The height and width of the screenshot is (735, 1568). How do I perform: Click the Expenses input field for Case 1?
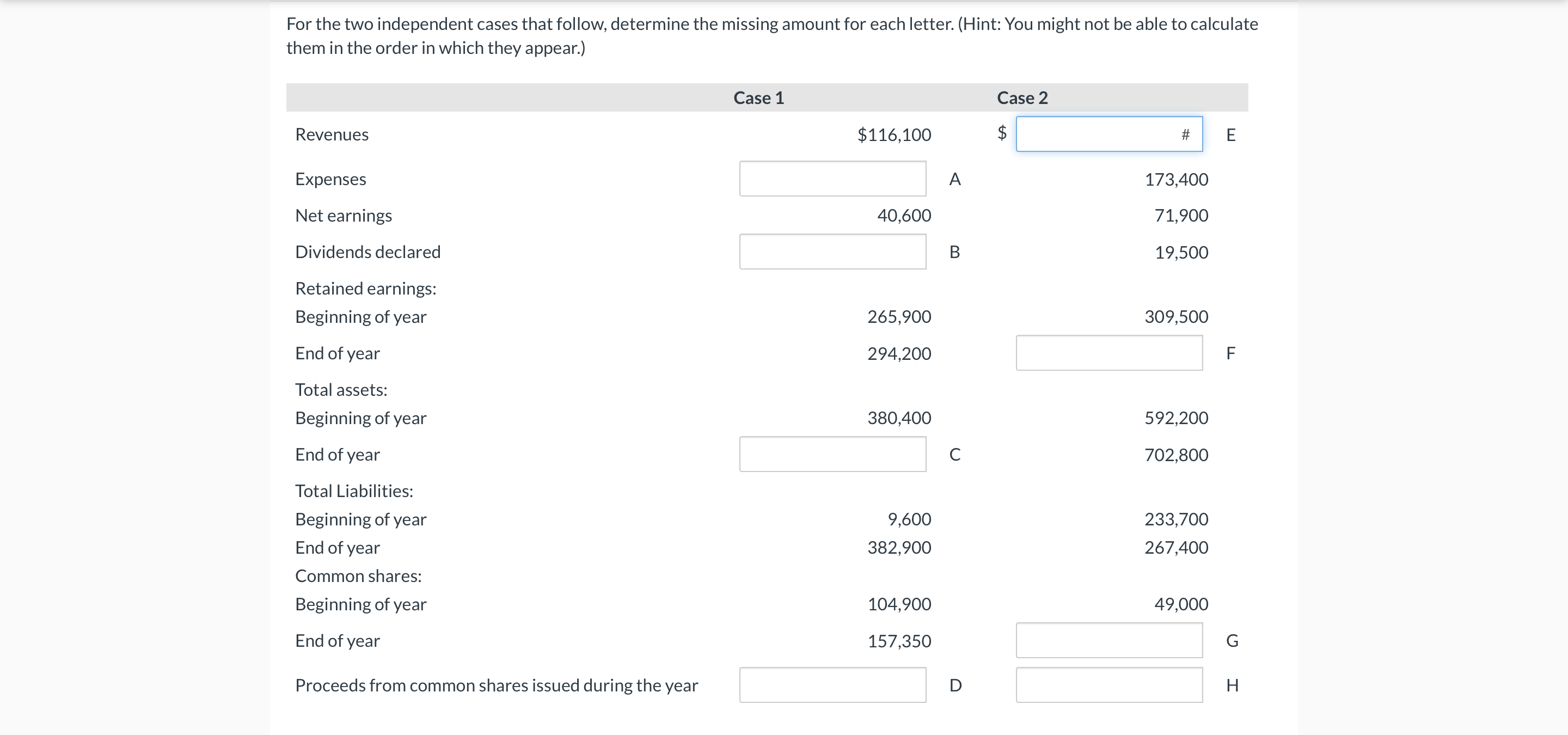coord(831,179)
